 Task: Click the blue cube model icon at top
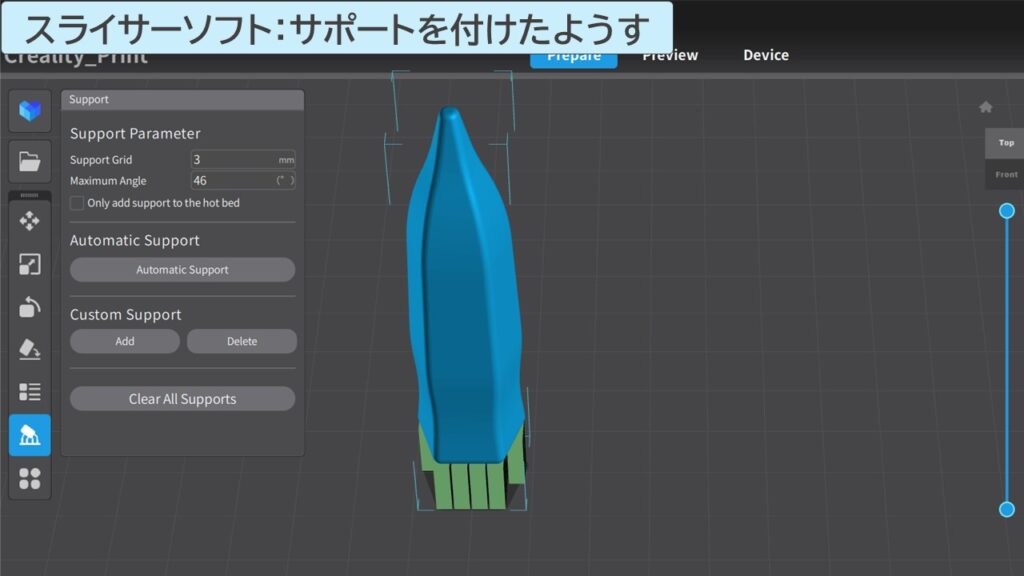tap(29, 111)
